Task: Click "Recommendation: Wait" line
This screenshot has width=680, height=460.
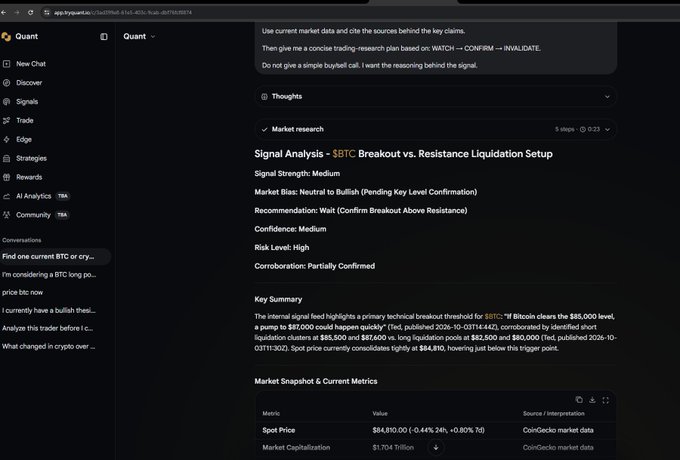Action: tap(361, 211)
